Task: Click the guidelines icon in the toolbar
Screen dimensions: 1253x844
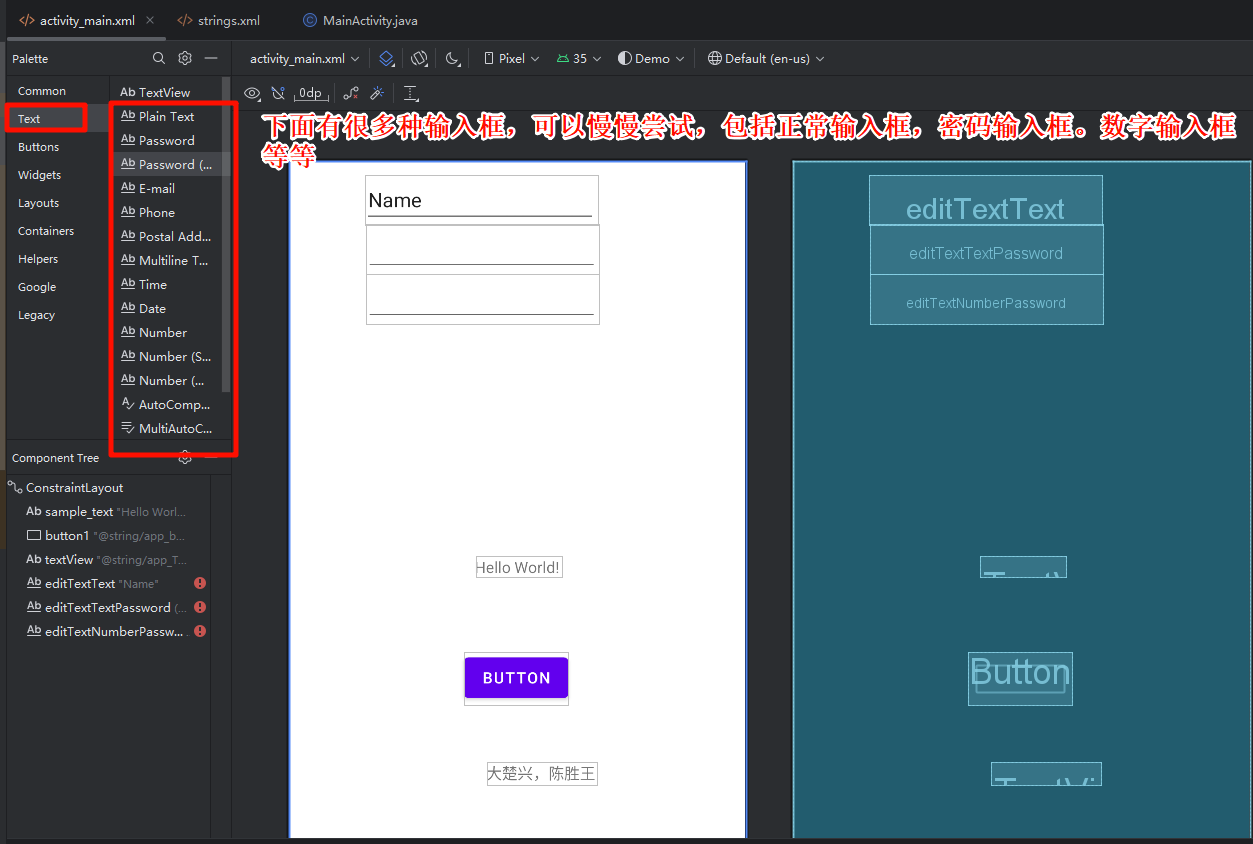Action: click(x=410, y=93)
